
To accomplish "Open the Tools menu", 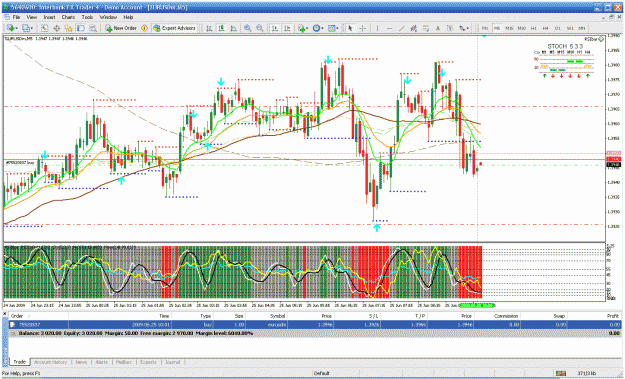I will pyautogui.click(x=87, y=17).
